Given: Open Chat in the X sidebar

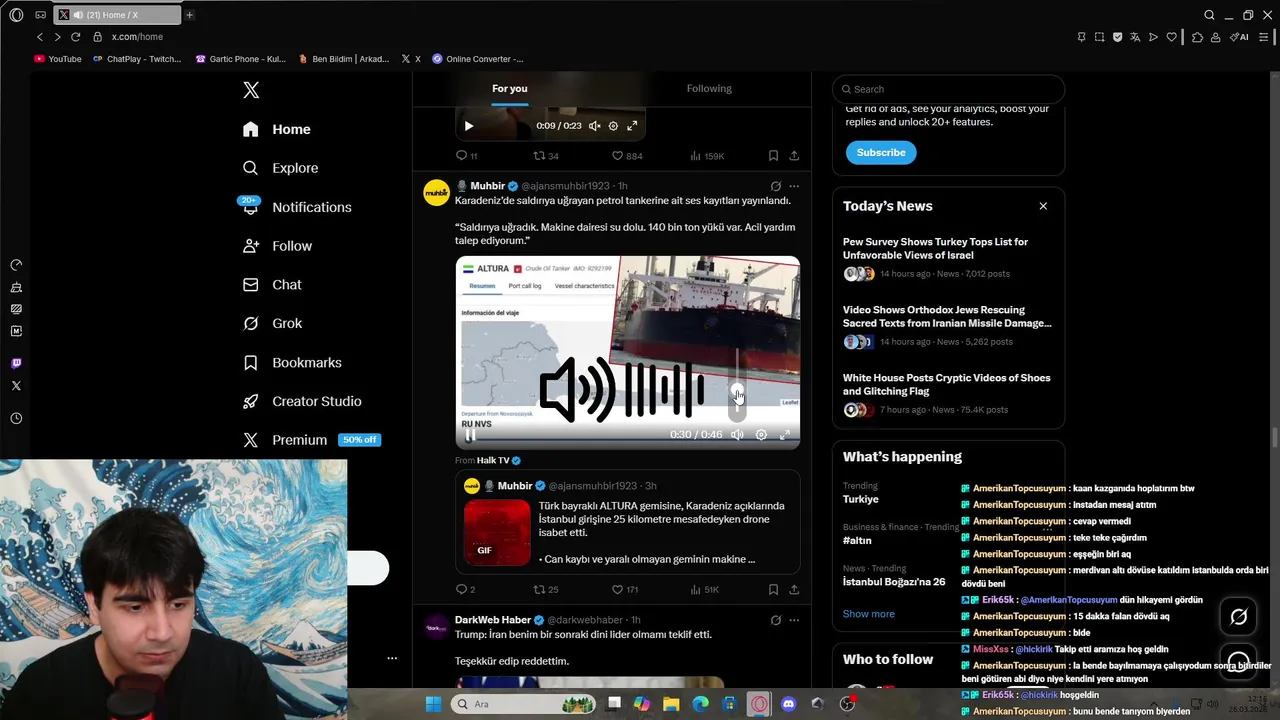Looking at the screenshot, I should [x=272, y=285].
